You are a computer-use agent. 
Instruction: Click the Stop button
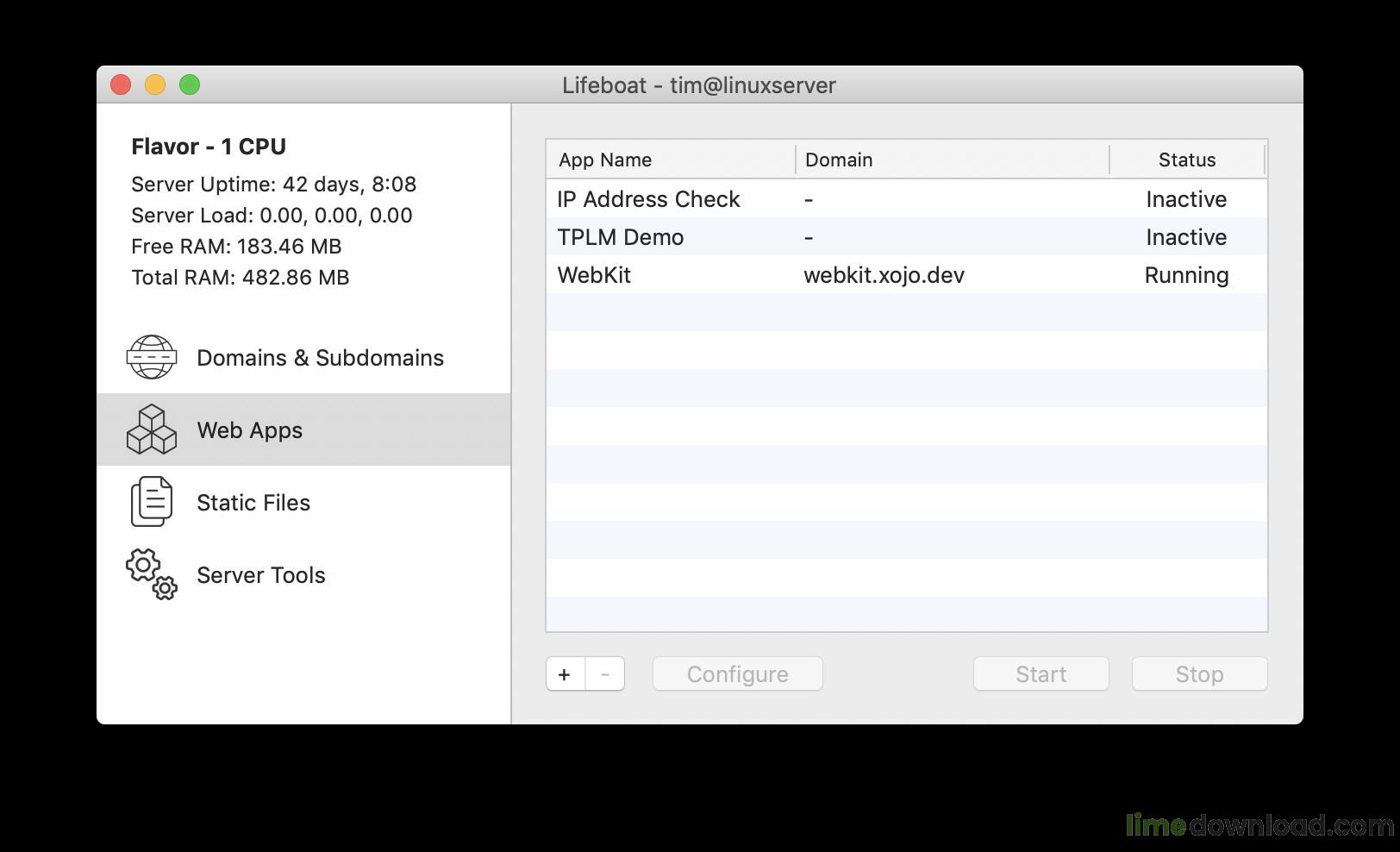(1200, 674)
